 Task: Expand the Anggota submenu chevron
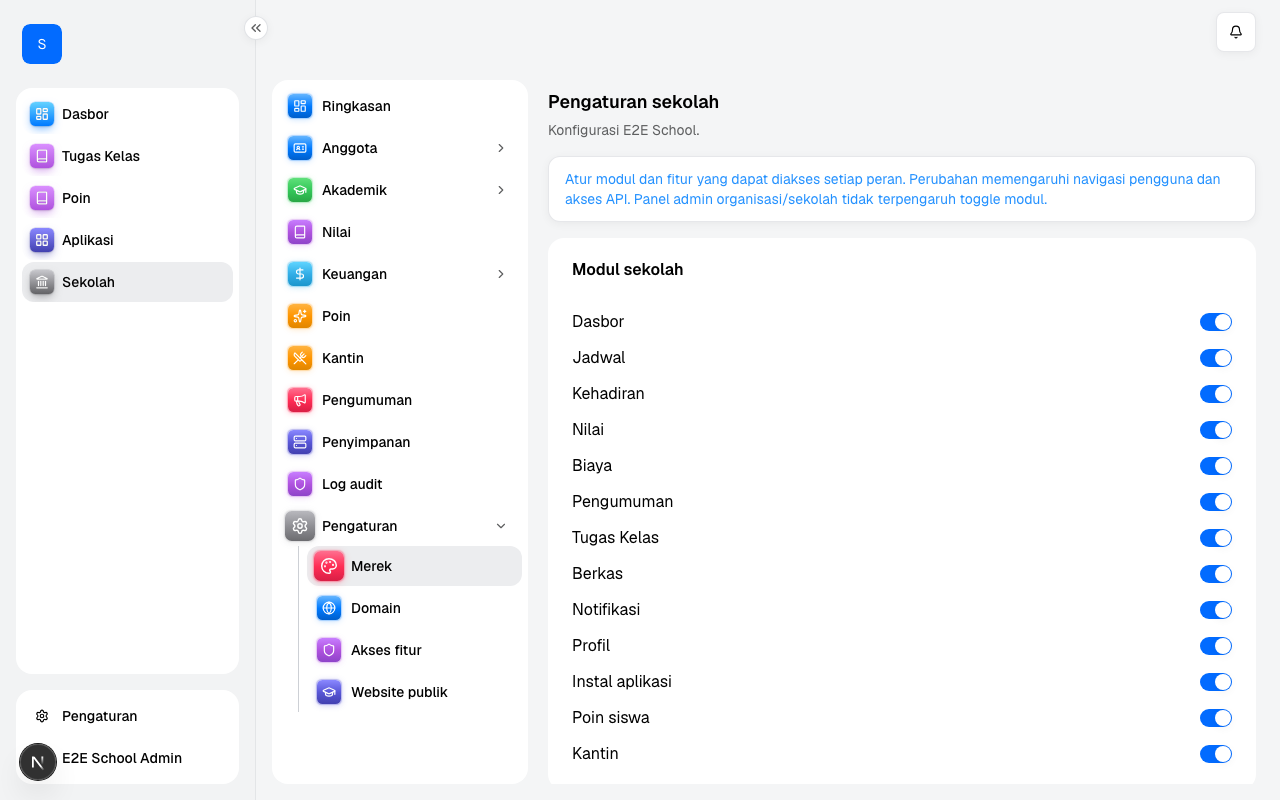[x=501, y=148]
